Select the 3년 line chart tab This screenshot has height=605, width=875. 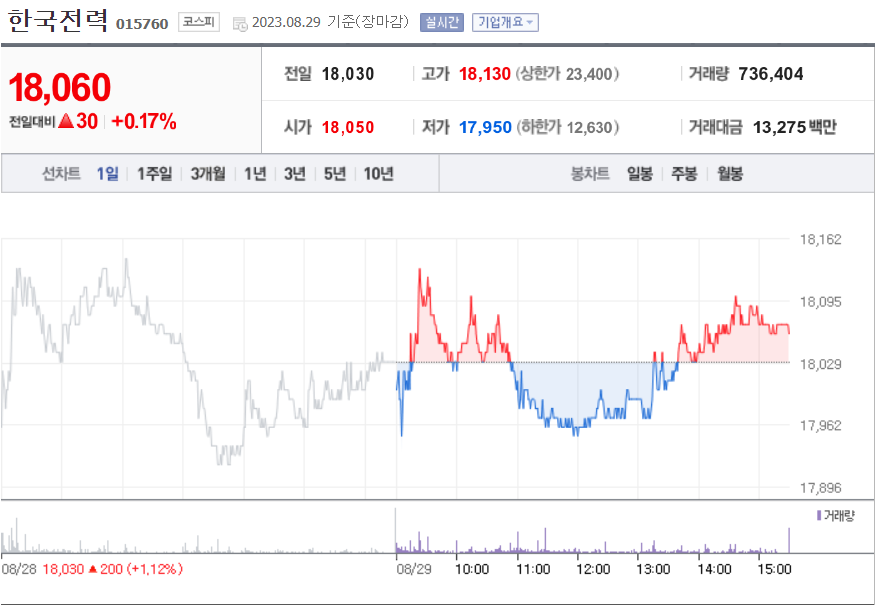pos(295,174)
